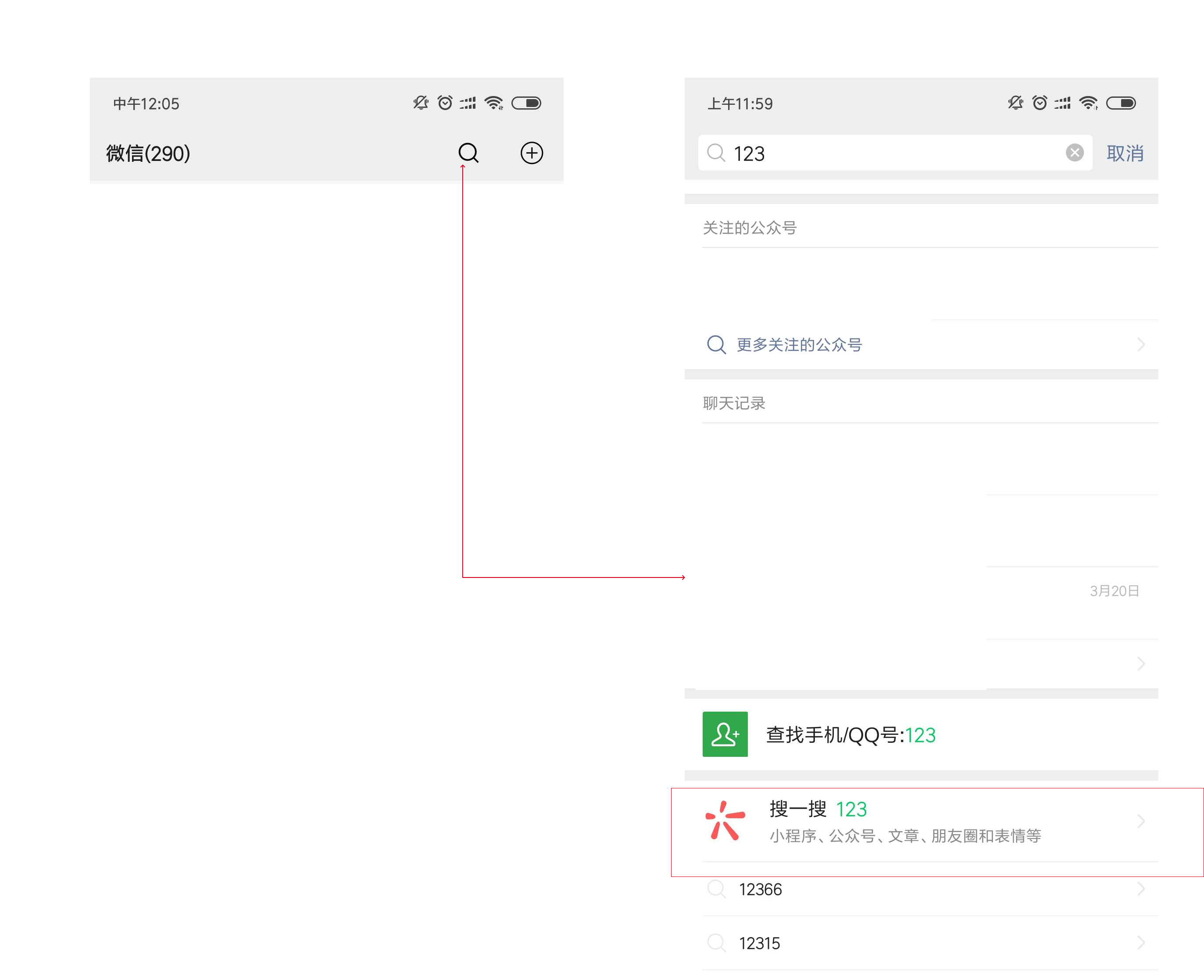
Task: Tap the plus icon in the WeChat header
Action: 532,153
